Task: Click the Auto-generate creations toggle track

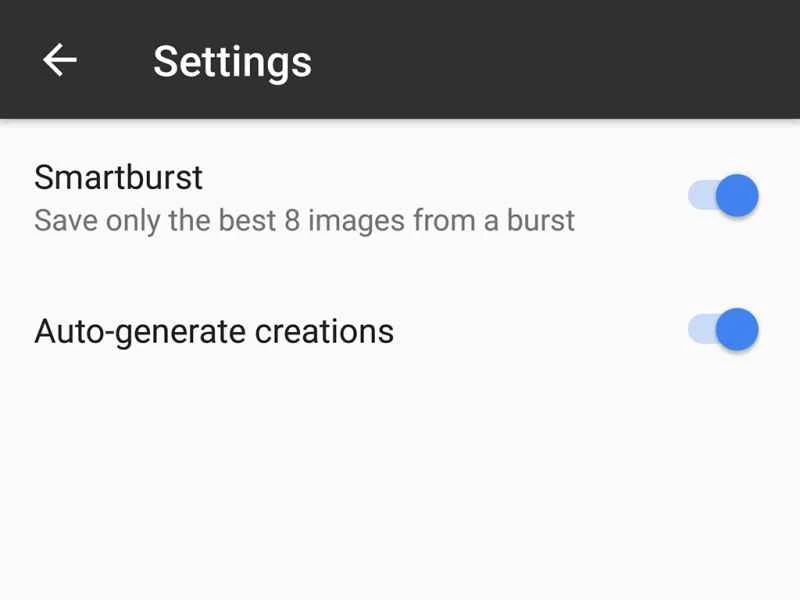Action: (x=700, y=330)
